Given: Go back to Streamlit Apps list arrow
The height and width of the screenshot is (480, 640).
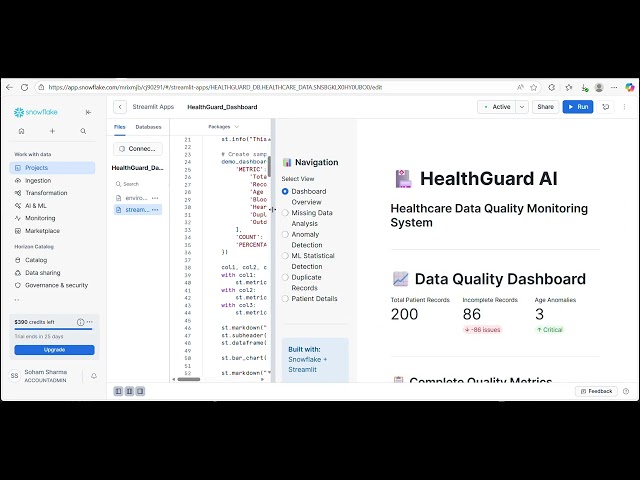Looking at the screenshot, I should point(120,107).
